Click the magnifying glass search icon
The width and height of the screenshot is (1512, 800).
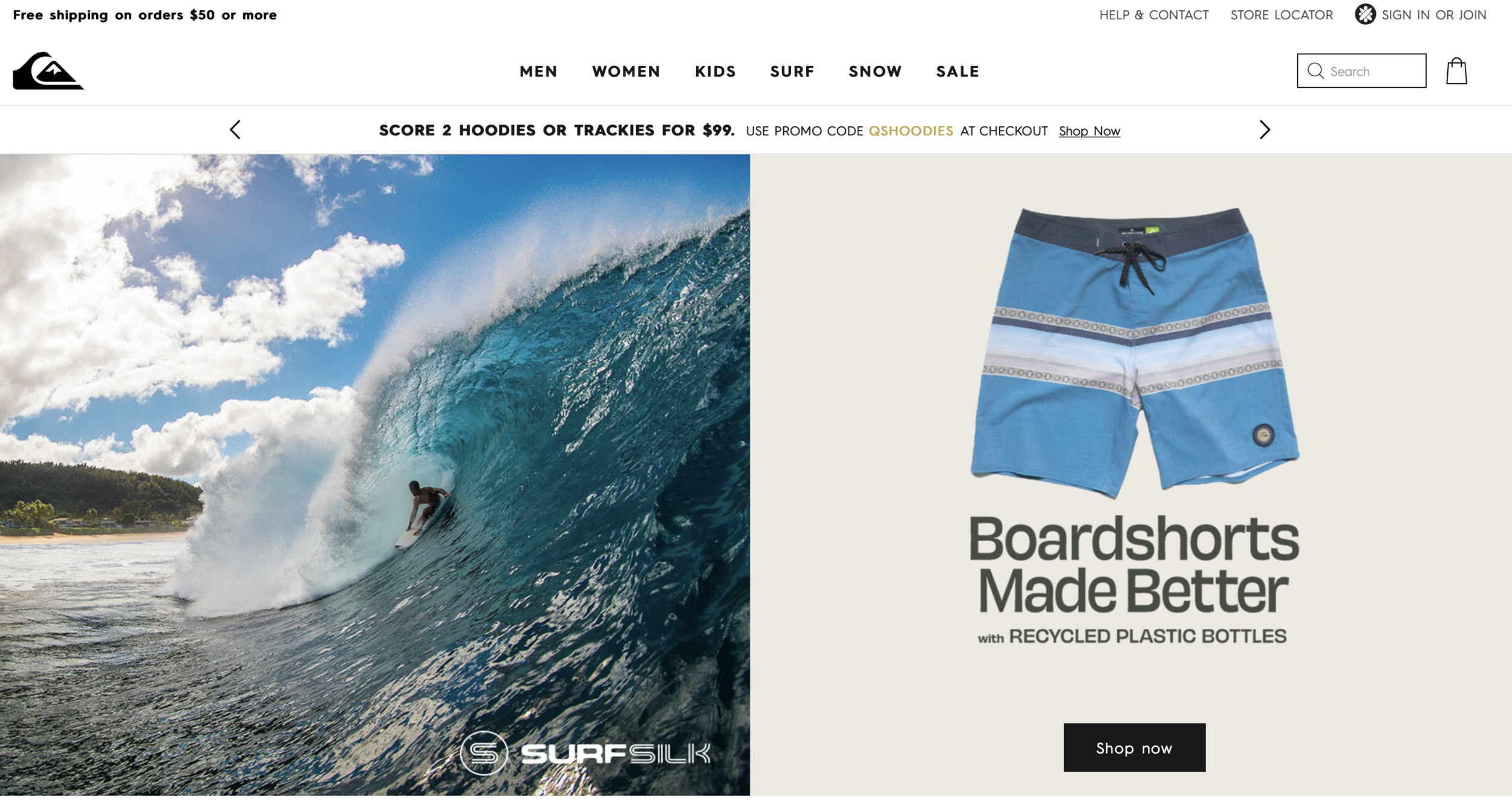click(x=1315, y=71)
